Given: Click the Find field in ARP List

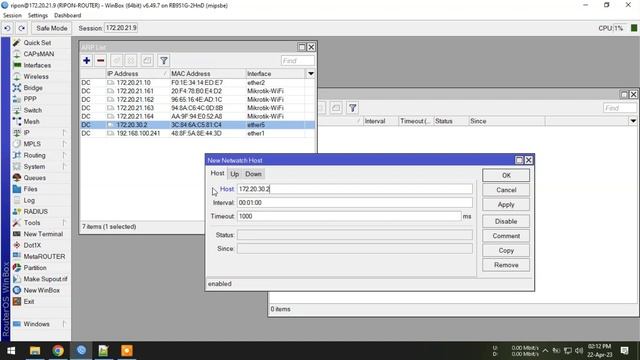Looking at the screenshot, I should pyautogui.click(x=298, y=60).
